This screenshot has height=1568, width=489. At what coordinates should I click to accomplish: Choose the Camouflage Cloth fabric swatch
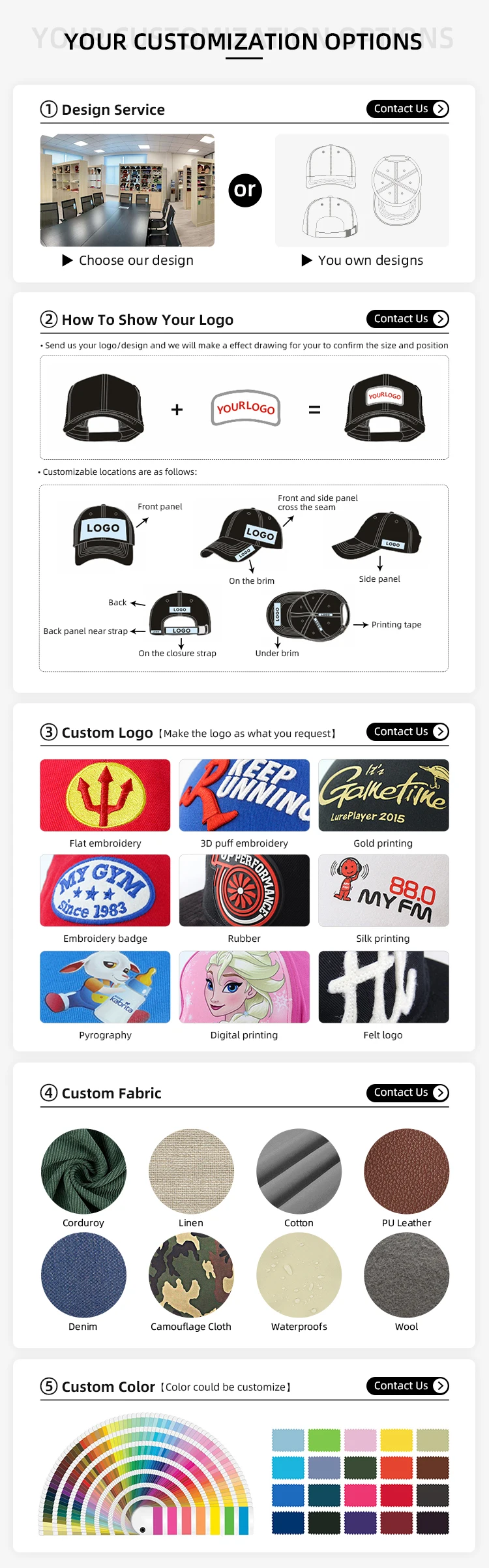pyautogui.click(x=191, y=1274)
